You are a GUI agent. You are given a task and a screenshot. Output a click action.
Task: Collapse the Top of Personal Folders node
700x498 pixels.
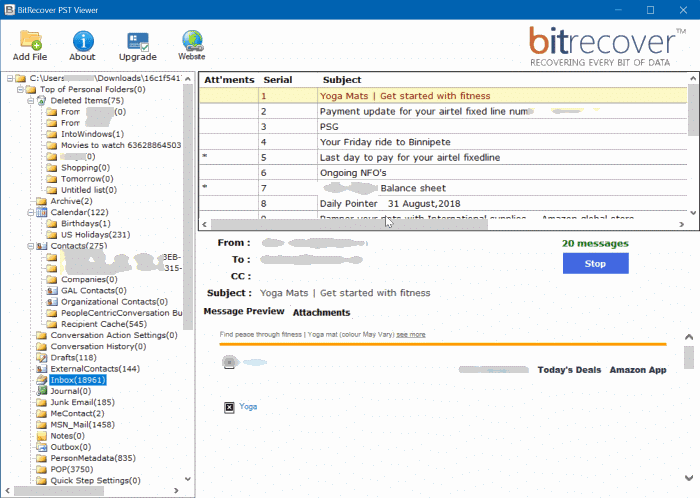[18, 90]
